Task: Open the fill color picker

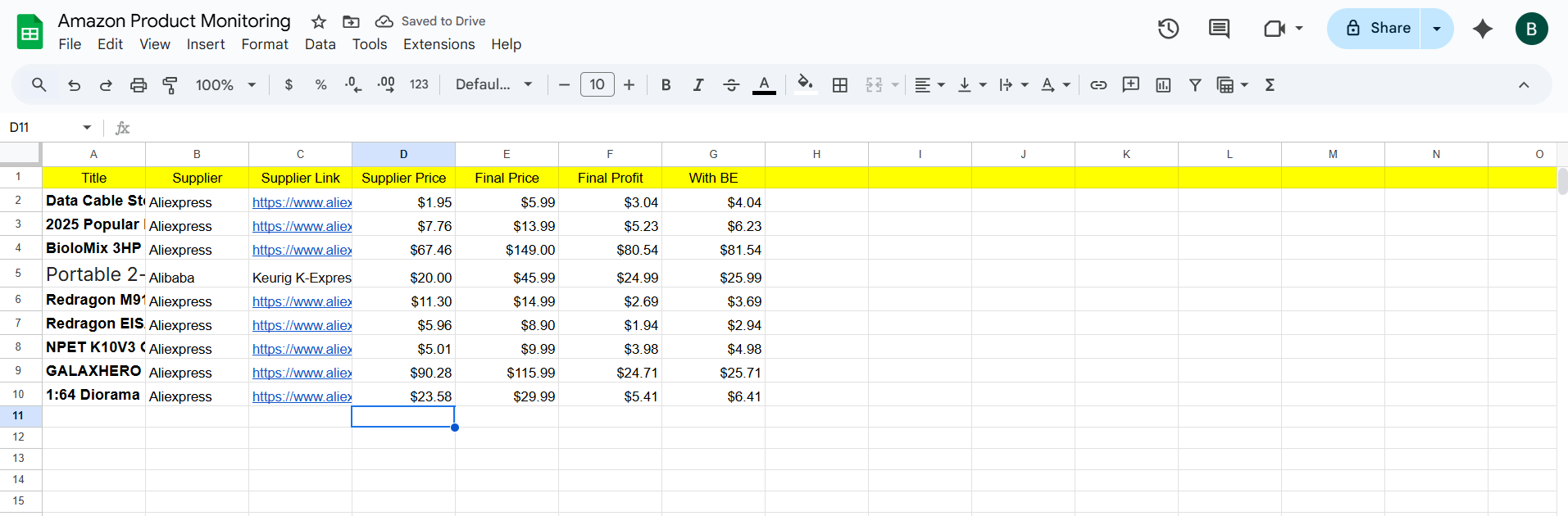Action: [806, 85]
